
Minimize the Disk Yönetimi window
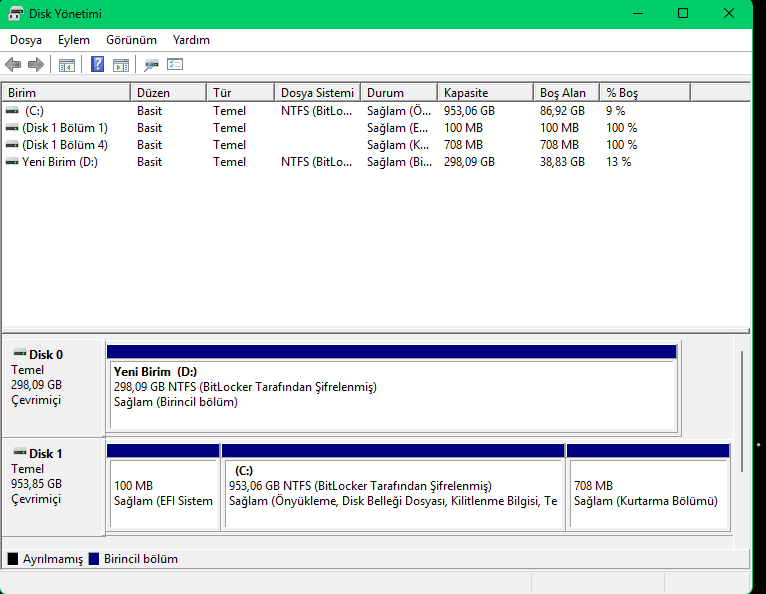pos(638,14)
